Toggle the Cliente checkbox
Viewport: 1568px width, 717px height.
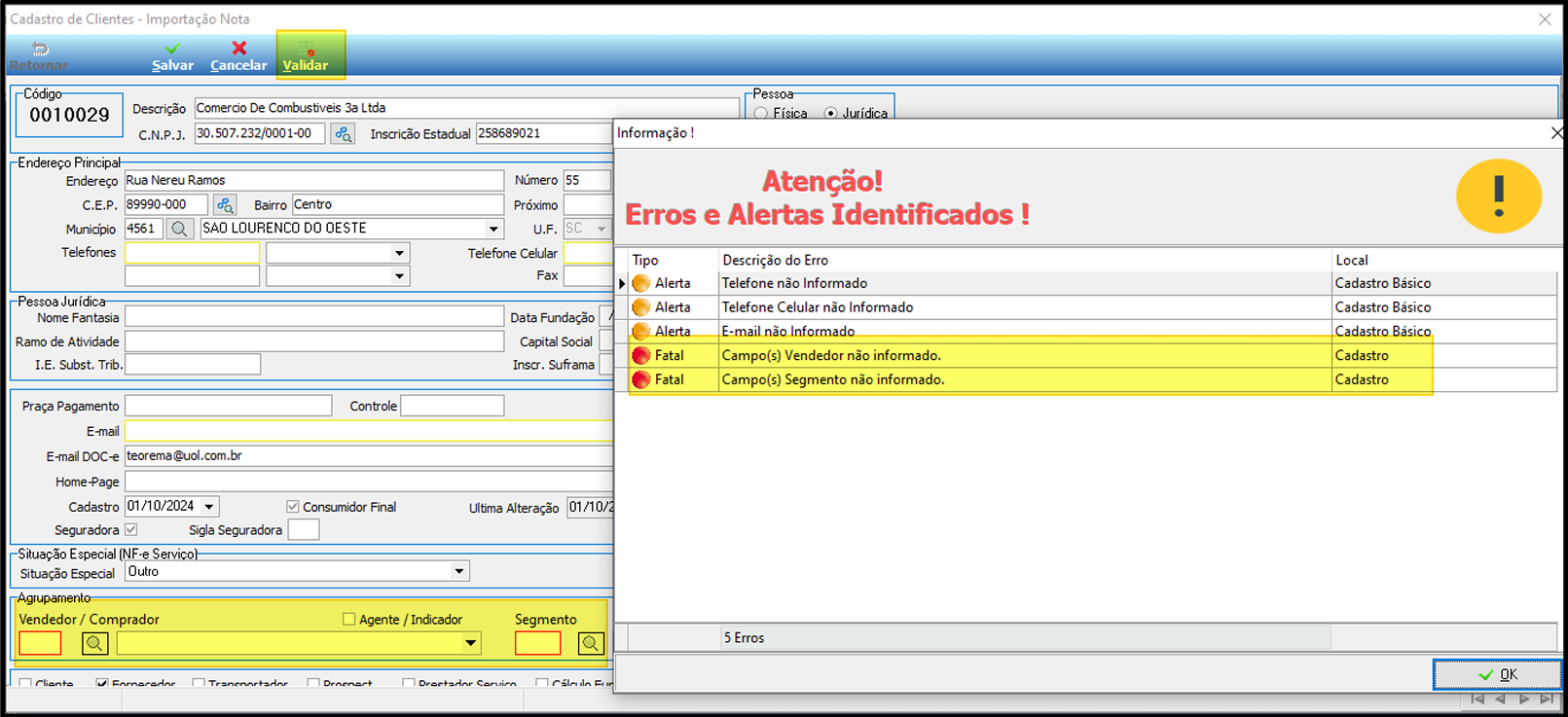coord(25,684)
